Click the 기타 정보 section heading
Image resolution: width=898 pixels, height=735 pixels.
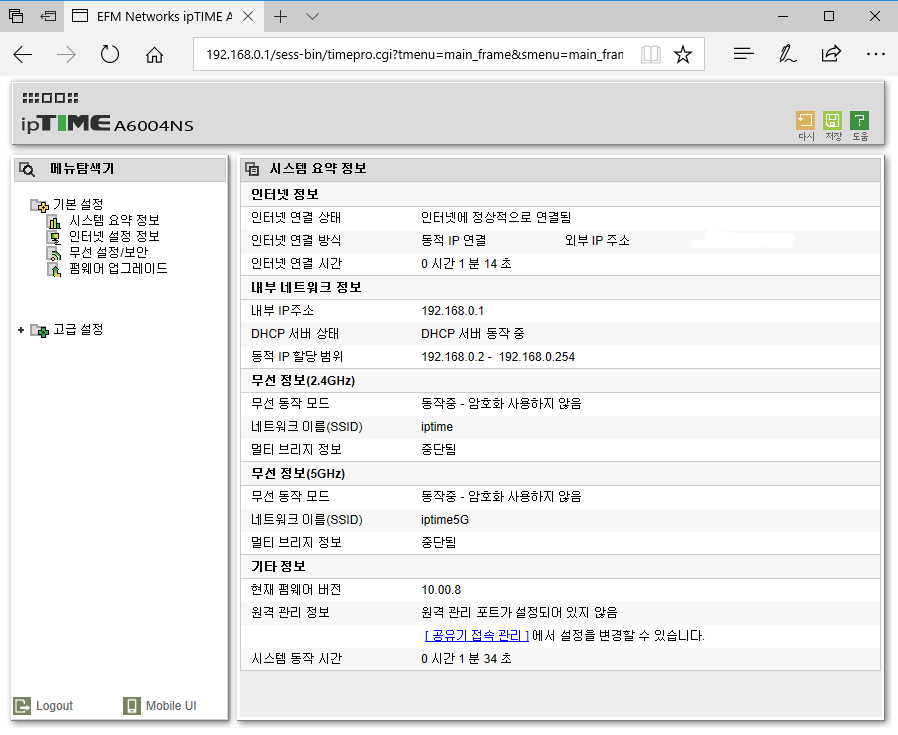pos(278,567)
